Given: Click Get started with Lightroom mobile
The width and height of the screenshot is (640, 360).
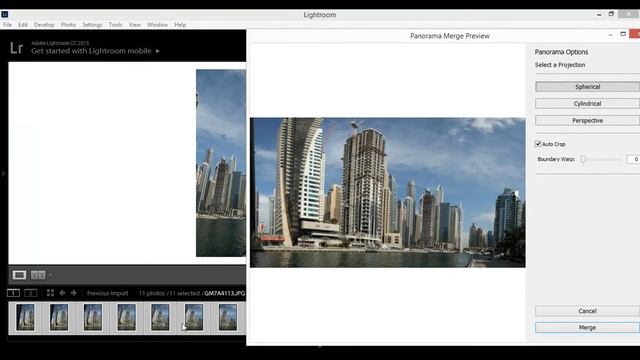Looking at the screenshot, I should (x=91, y=51).
